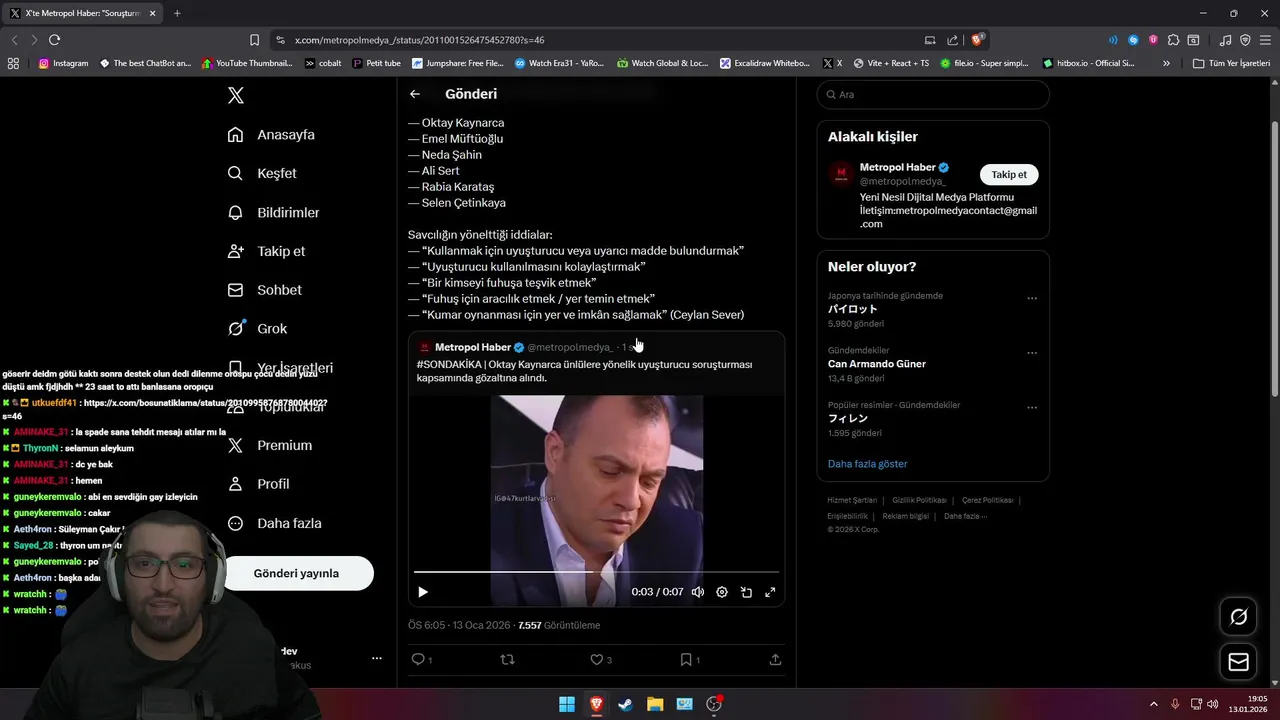Expand options for Can Armando Güner trend
Screen dimensions: 1280x720
[1032, 353]
